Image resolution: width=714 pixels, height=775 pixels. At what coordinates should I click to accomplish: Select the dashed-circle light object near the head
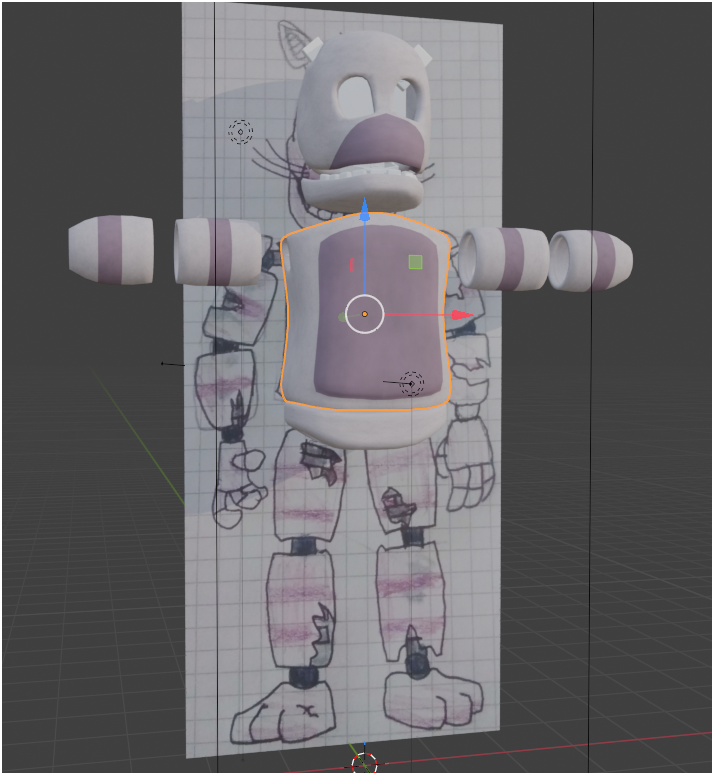241,132
